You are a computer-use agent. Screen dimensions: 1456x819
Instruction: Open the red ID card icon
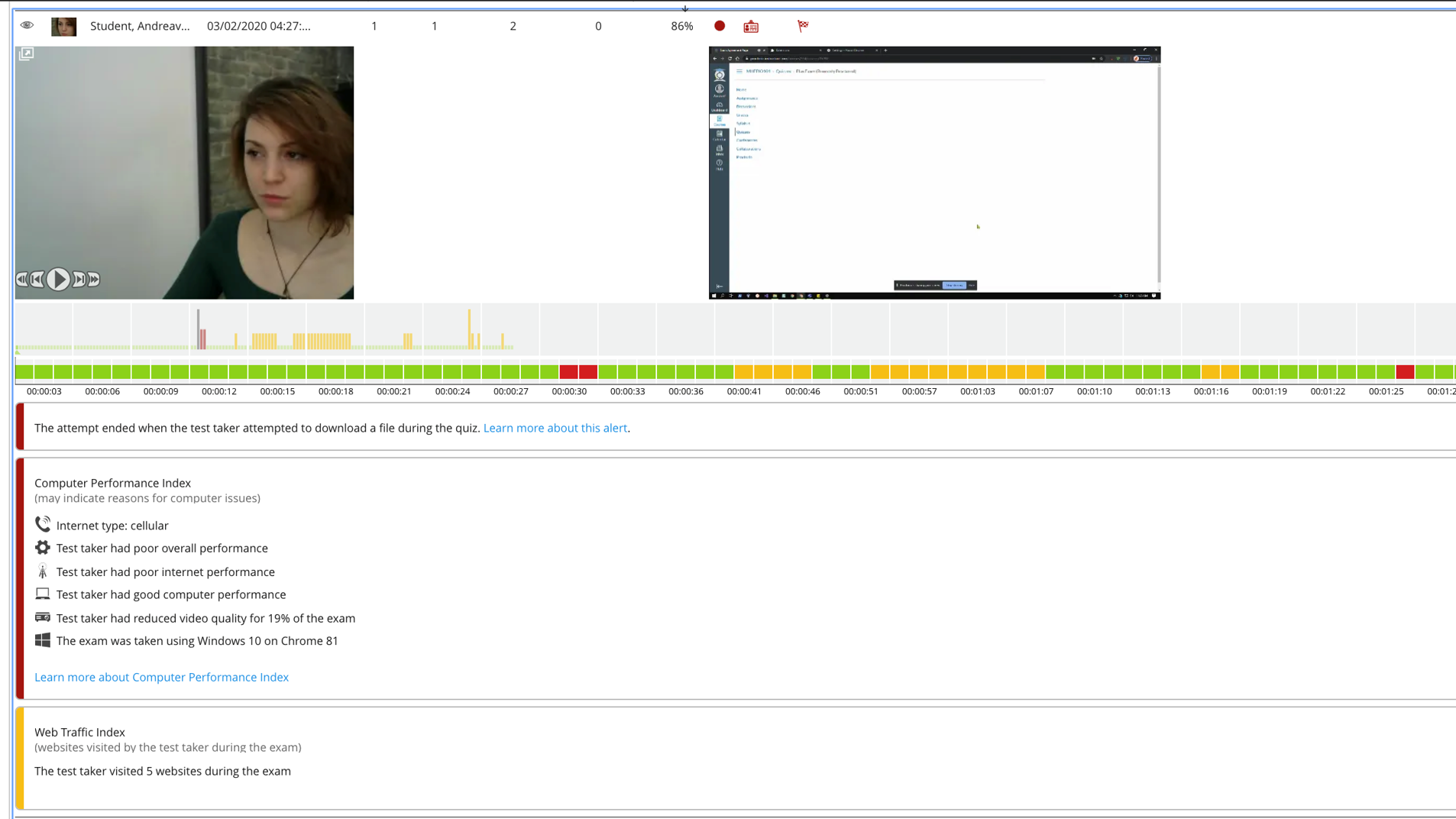click(751, 27)
